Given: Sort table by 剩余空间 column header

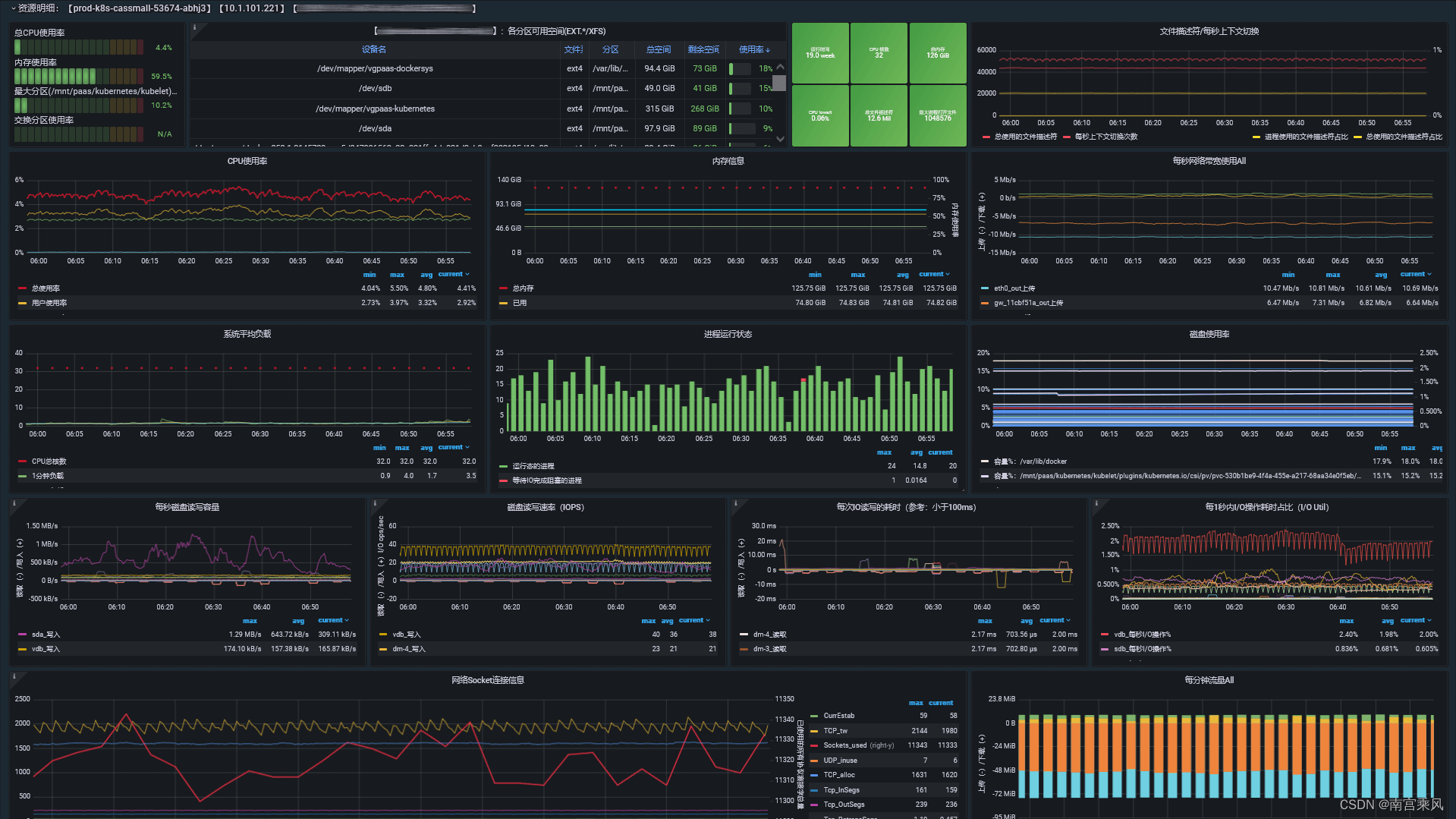Looking at the screenshot, I should (703, 49).
